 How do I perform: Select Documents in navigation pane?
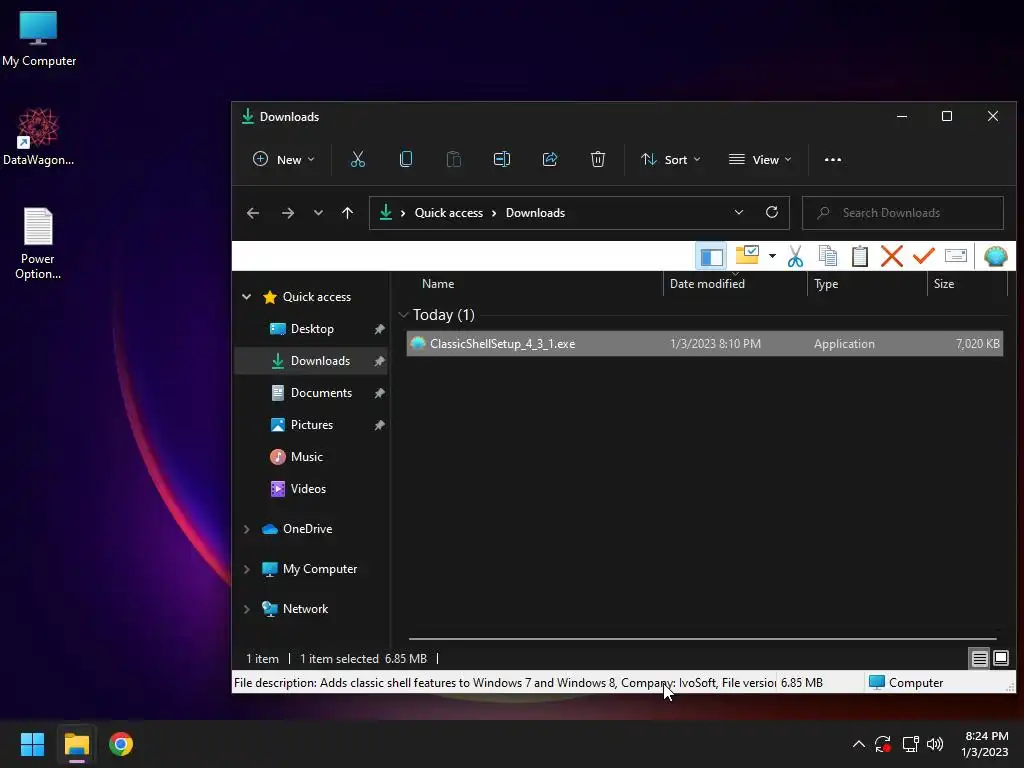click(x=311, y=392)
